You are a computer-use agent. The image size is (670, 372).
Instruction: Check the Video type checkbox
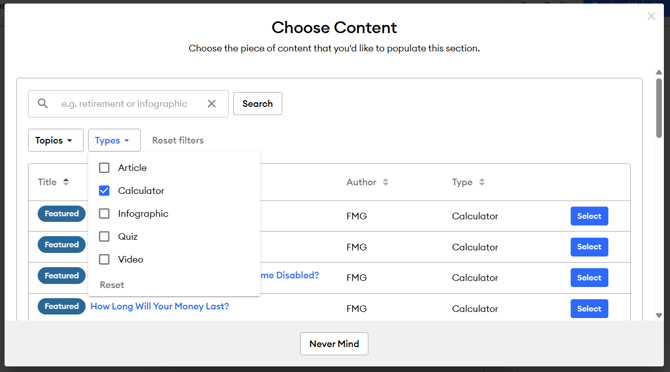pyautogui.click(x=104, y=259)
